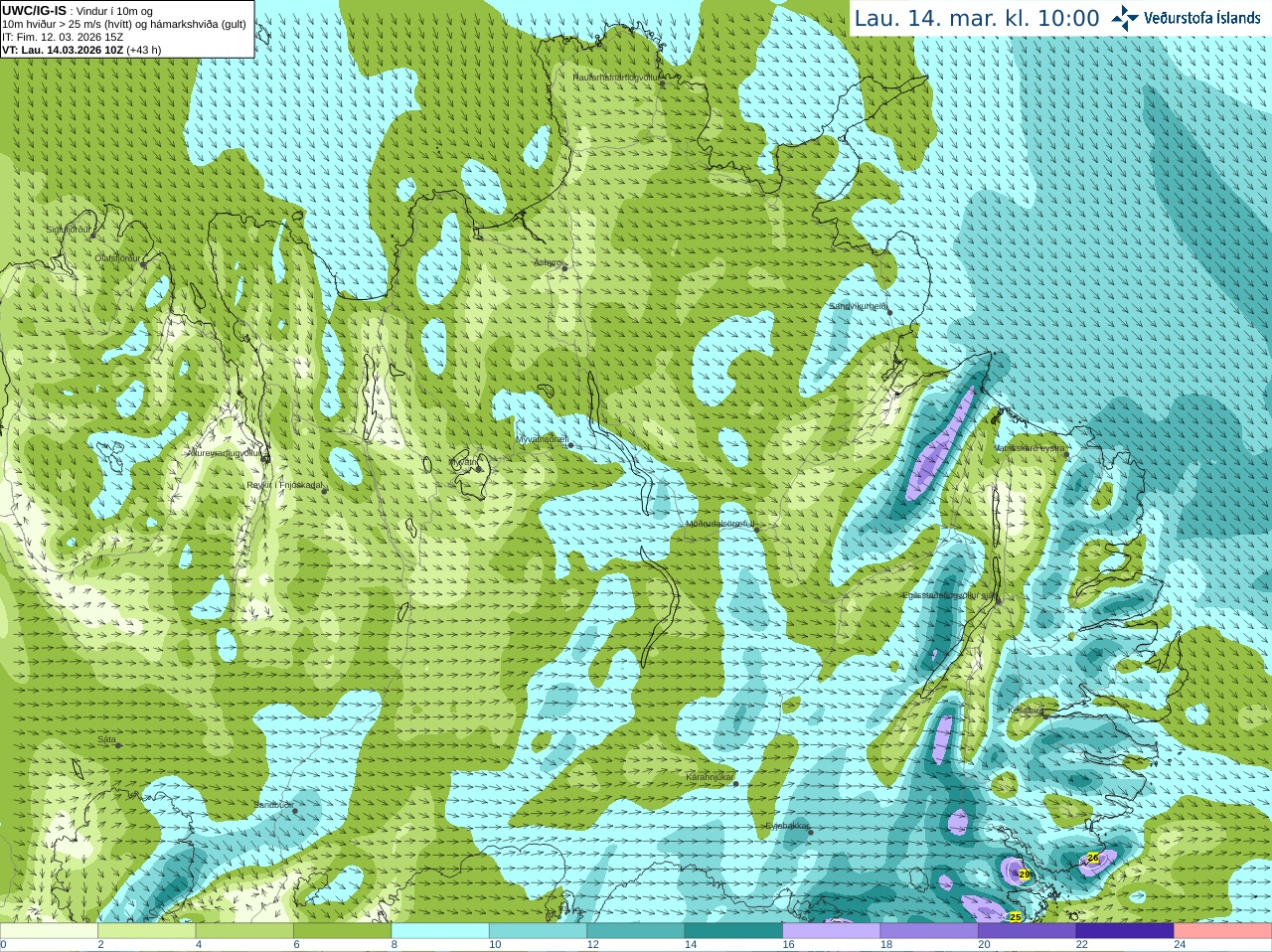Click the 'UWC/IG-IS' model title text
Viewport: 1272px width, 952px height.
34,10
